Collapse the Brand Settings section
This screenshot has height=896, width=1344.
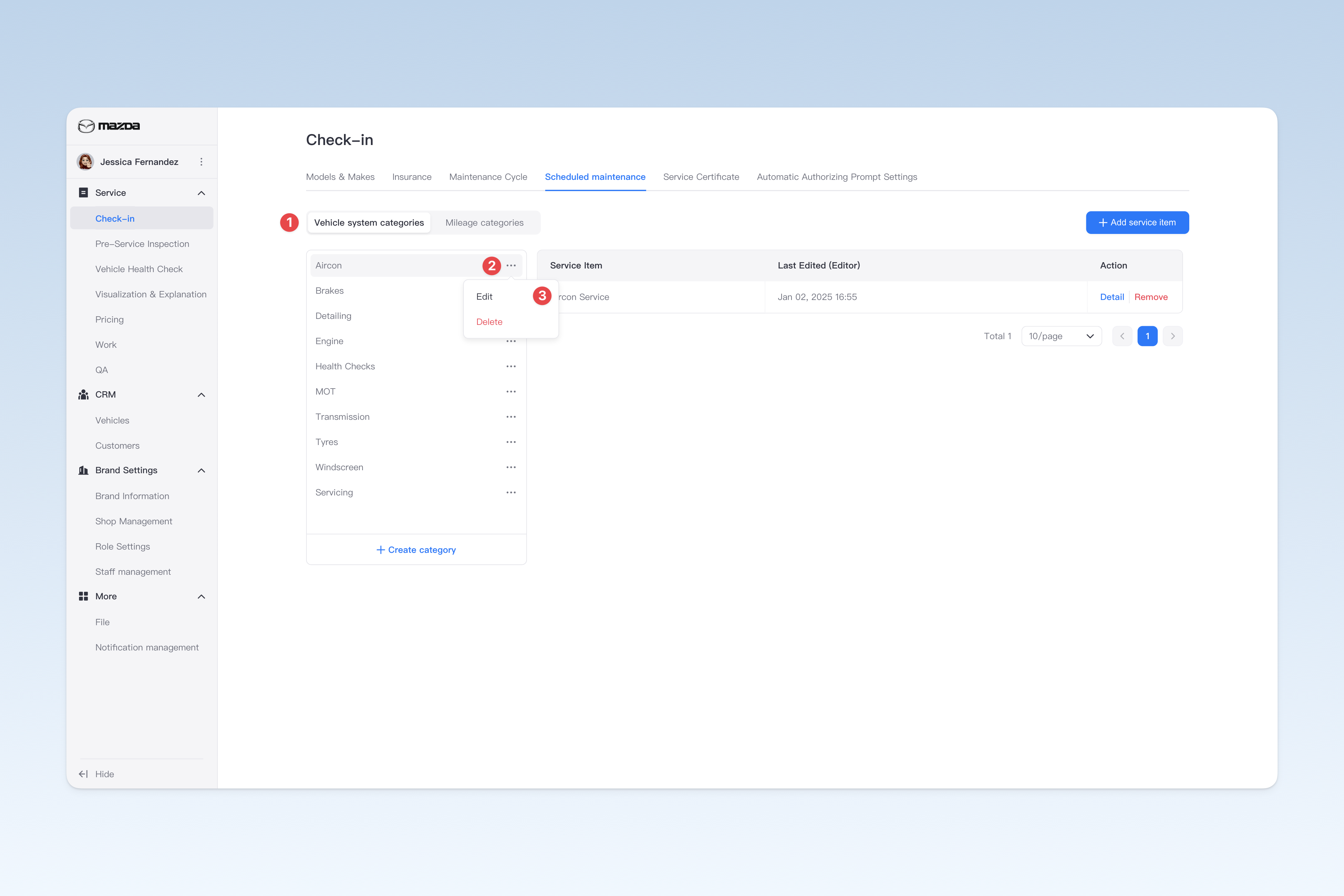click(201, 470)
